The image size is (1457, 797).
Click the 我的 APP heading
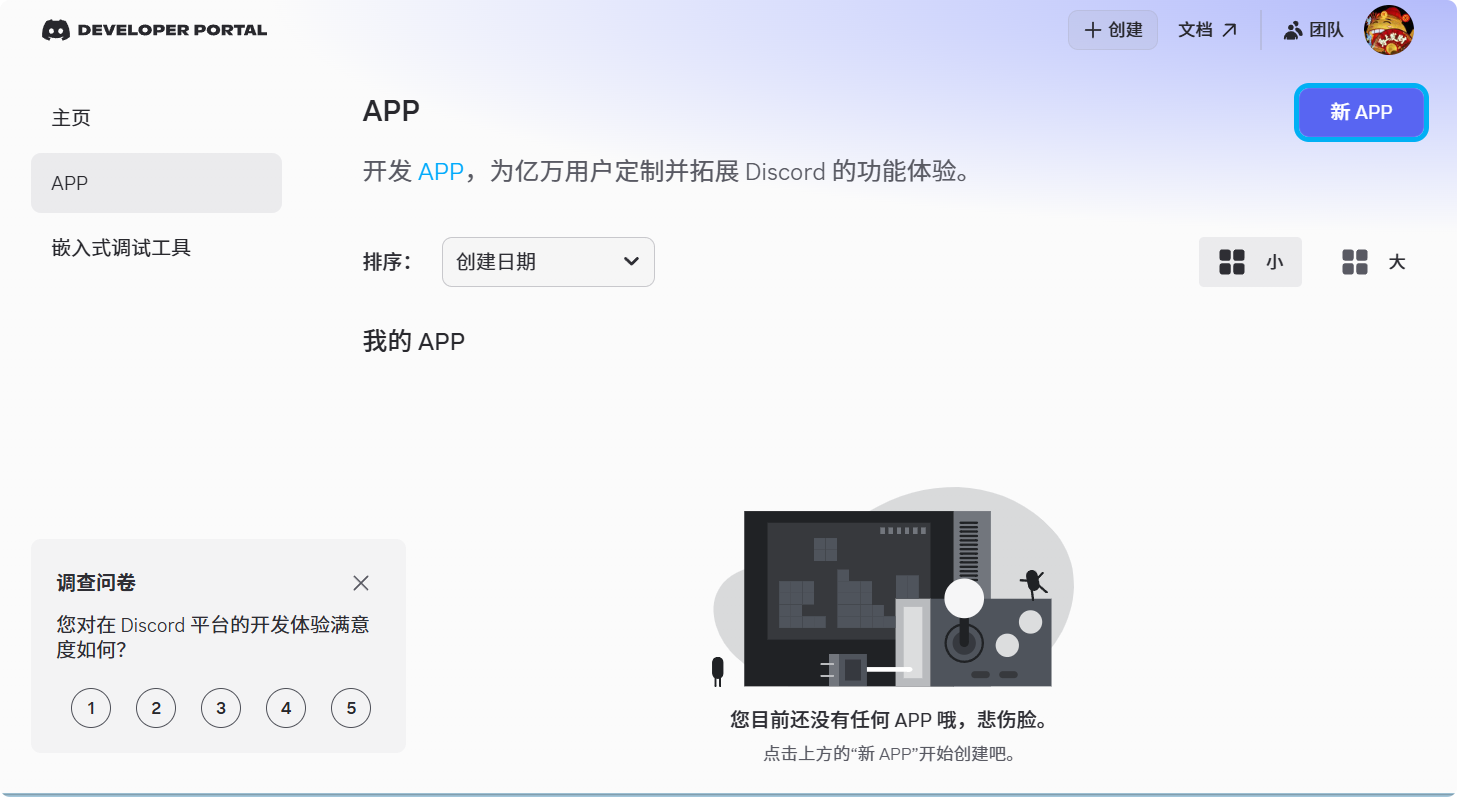(x=414, y=342)
